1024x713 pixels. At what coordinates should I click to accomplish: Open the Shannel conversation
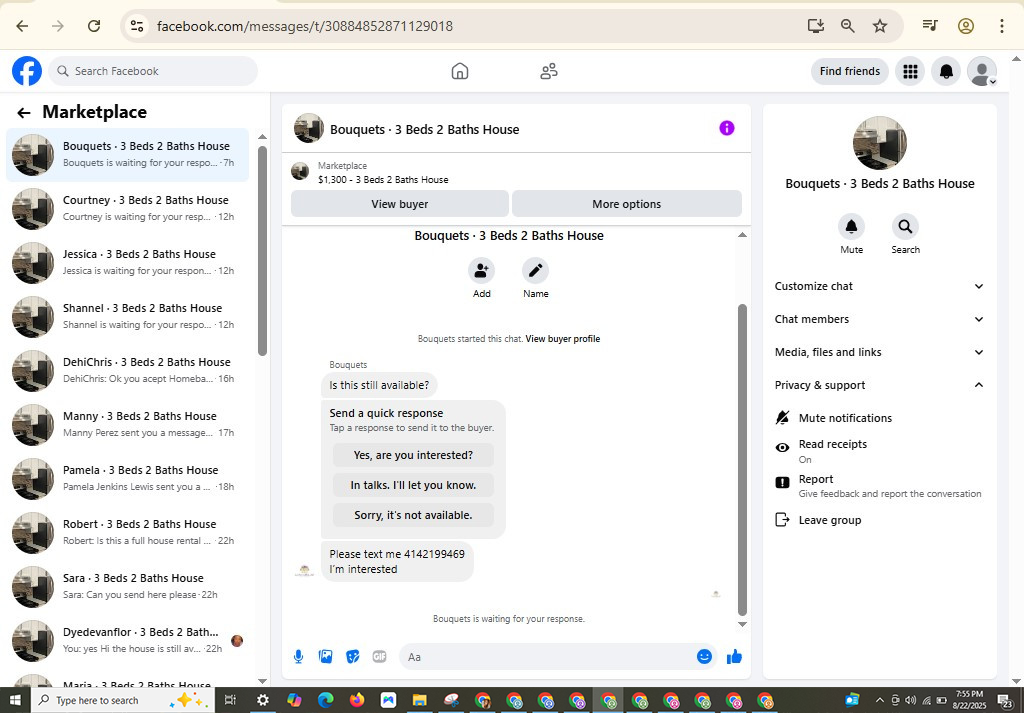[x=128, y=317]
